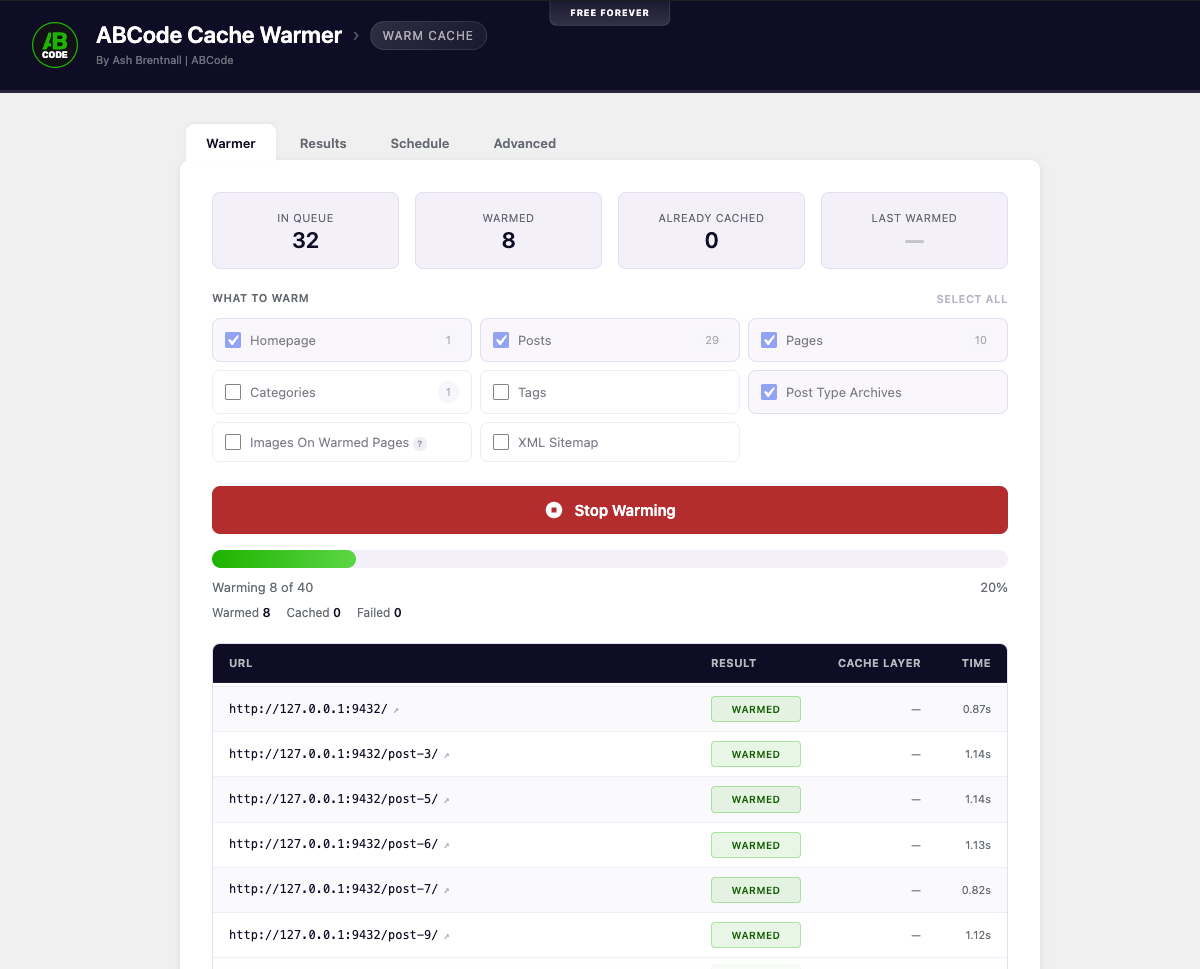Open the external link icon beside post-3 URL
The width and height of the screenshot is (1200, 969).
(x=446, y=755)
